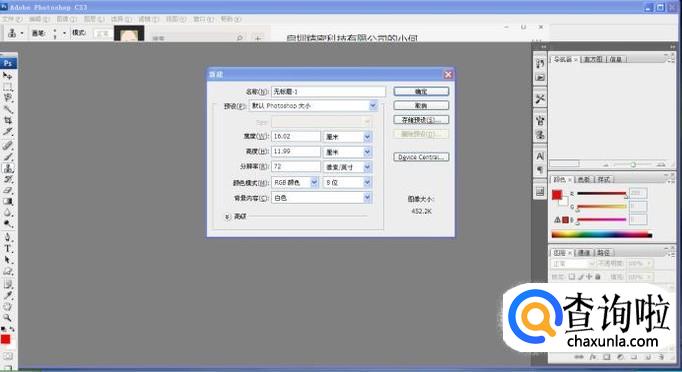Select the Zoom magnifier tool
682x372 pixels.
[x=7, y=318]
